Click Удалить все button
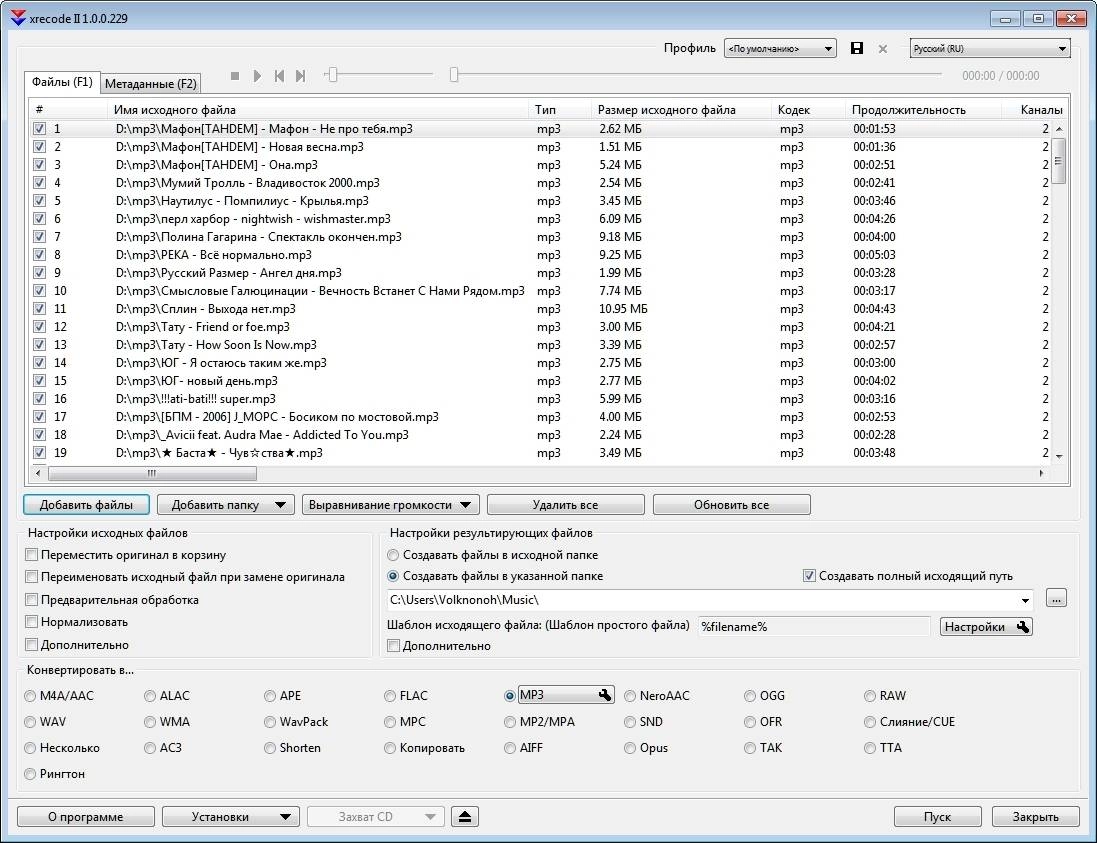The image size is (1097, 843). pyautogui.click(x=565, y=505)
